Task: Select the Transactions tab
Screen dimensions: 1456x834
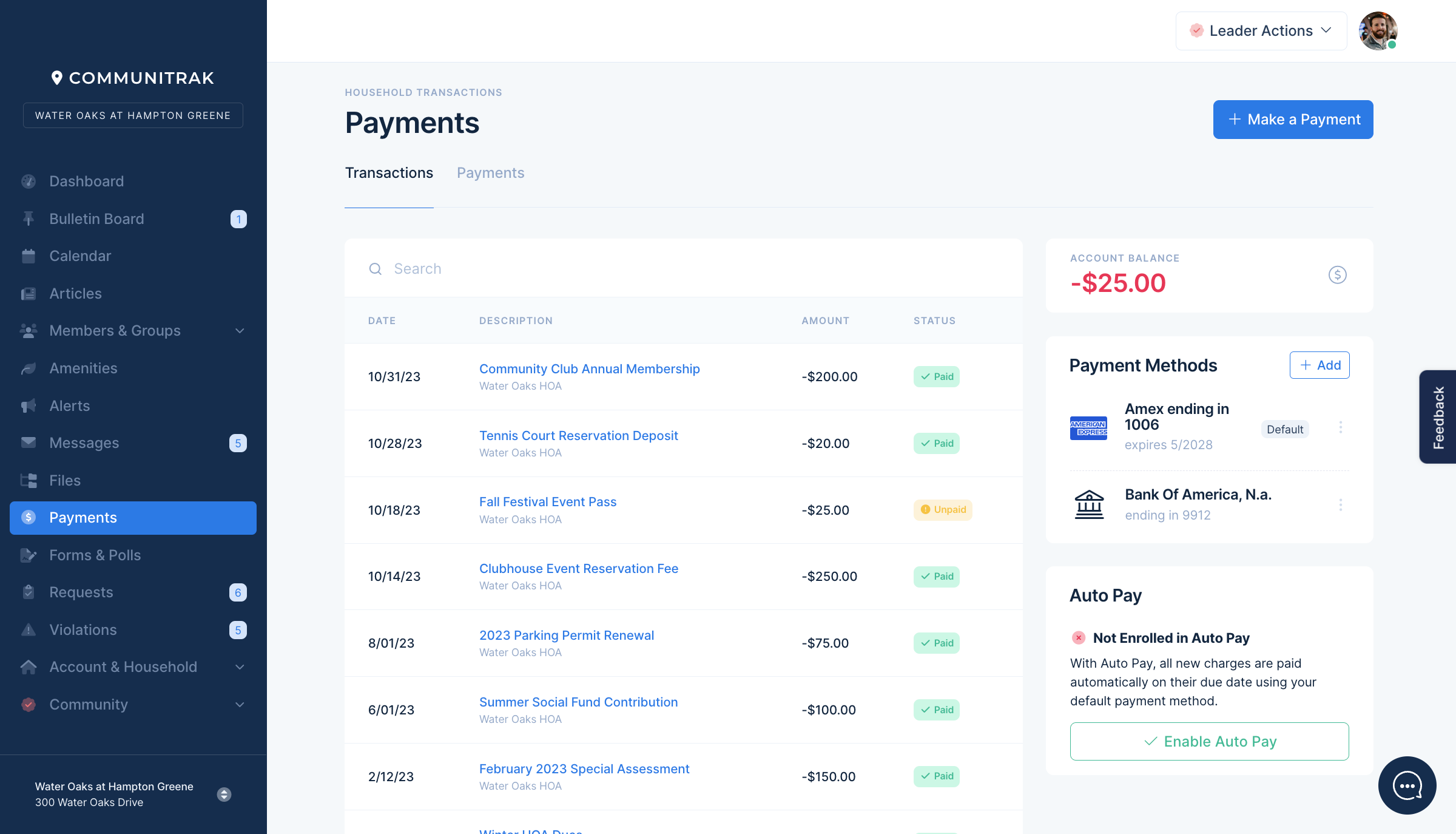Action: pos(389,173)
